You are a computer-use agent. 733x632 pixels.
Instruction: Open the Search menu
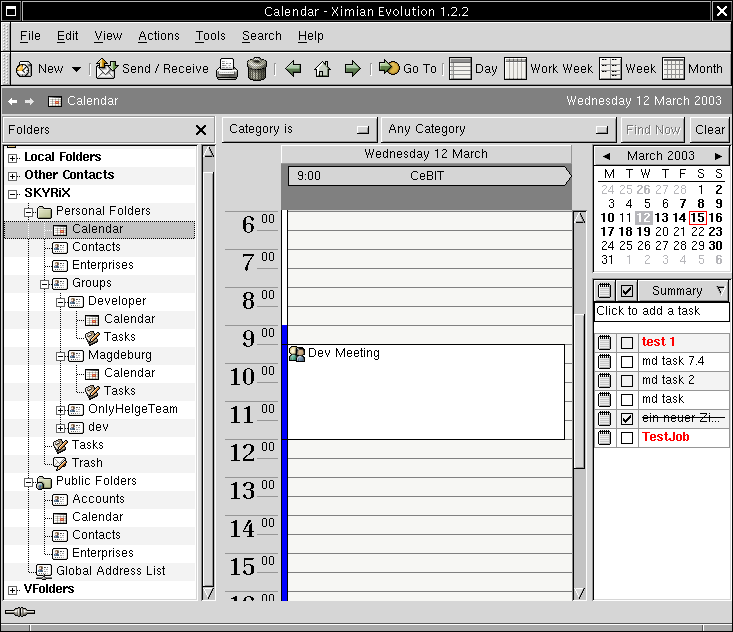coord(262,36)
